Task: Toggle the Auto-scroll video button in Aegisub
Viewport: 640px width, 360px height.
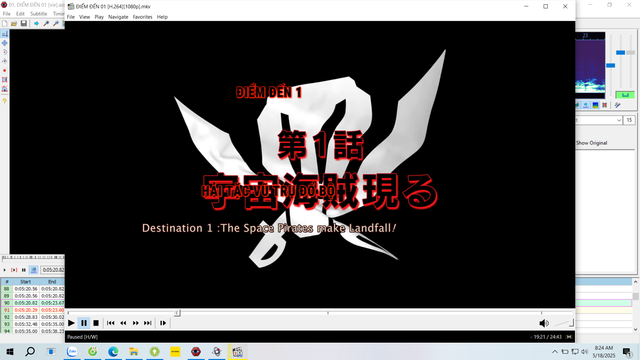Action: 34,270
